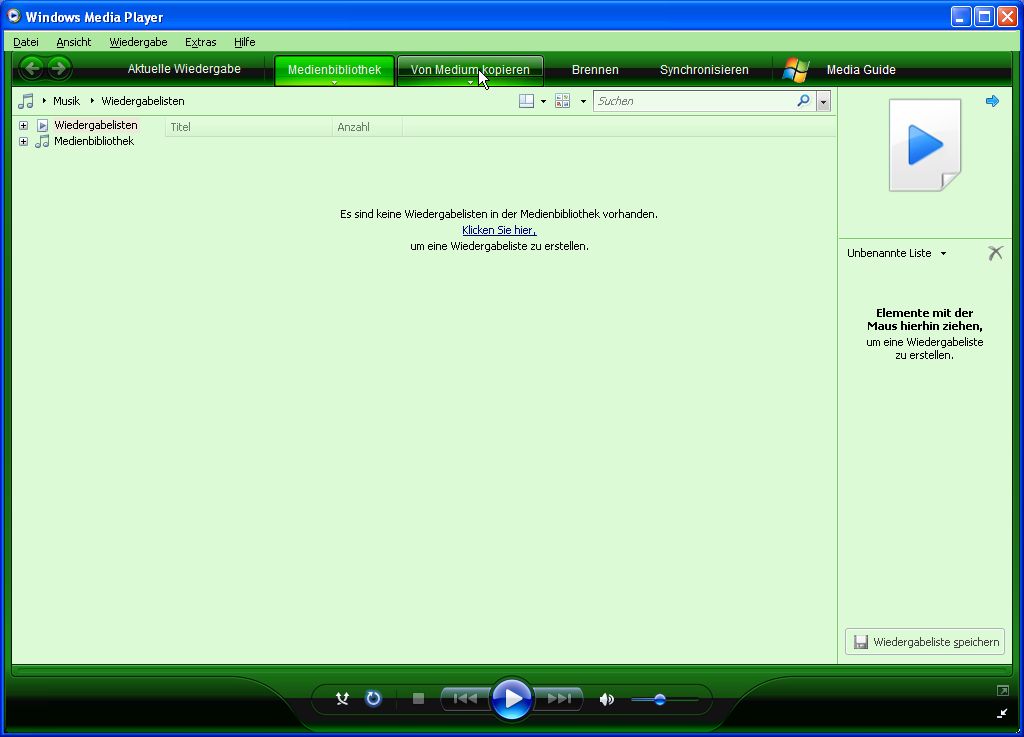Image resolution: width=1024 pixels, height=737 pixels.
Task: Click the music note category icon
Action: click(x=25, y=101)
